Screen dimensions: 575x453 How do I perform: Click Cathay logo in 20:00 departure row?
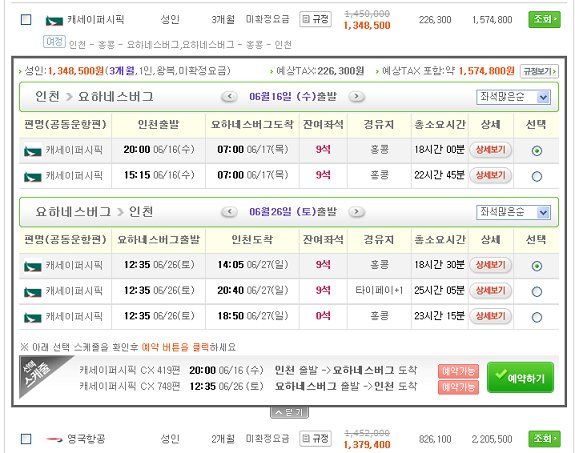coord(33,151)
